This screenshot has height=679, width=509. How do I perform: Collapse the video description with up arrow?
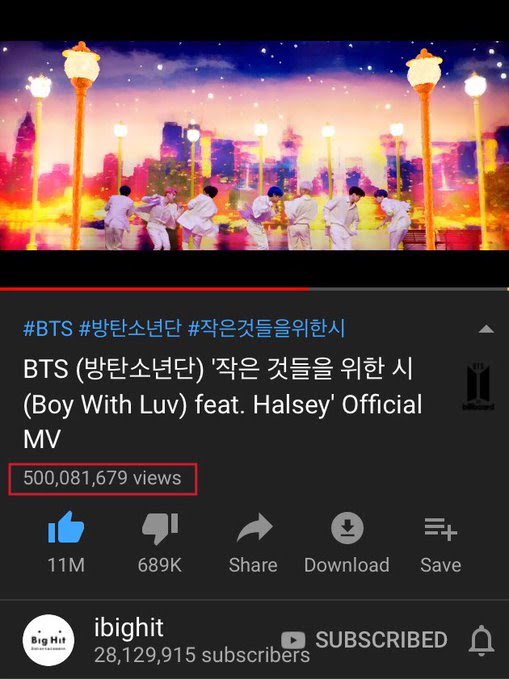(x=486, y=329)
